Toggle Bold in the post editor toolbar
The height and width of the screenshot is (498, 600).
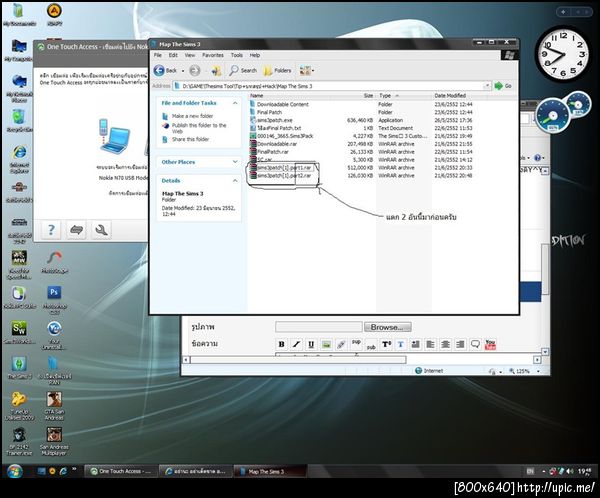282,345
